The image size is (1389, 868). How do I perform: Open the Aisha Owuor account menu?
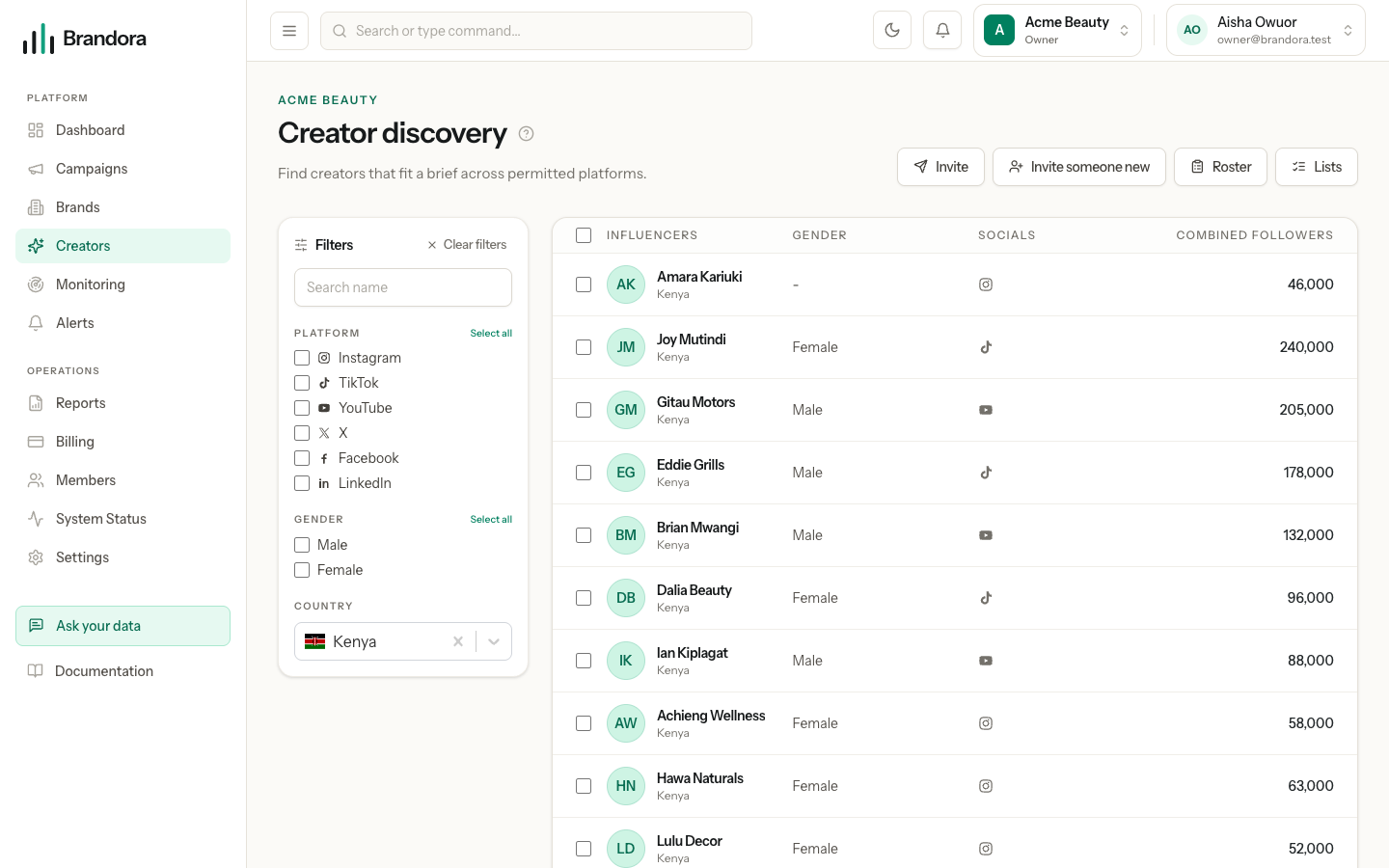point(1266,31)
